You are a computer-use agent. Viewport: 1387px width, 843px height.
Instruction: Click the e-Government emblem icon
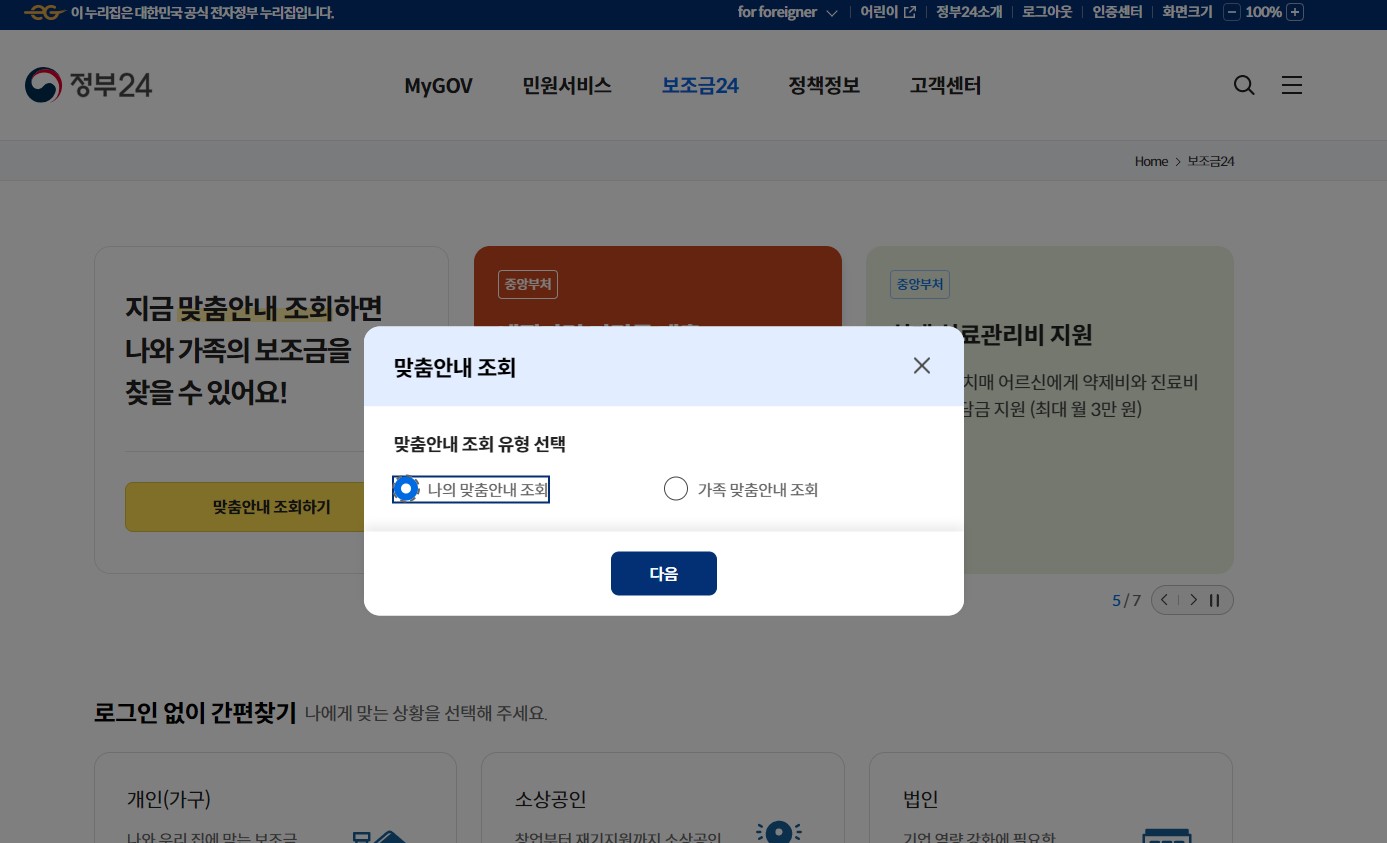(x=44, y=12)
